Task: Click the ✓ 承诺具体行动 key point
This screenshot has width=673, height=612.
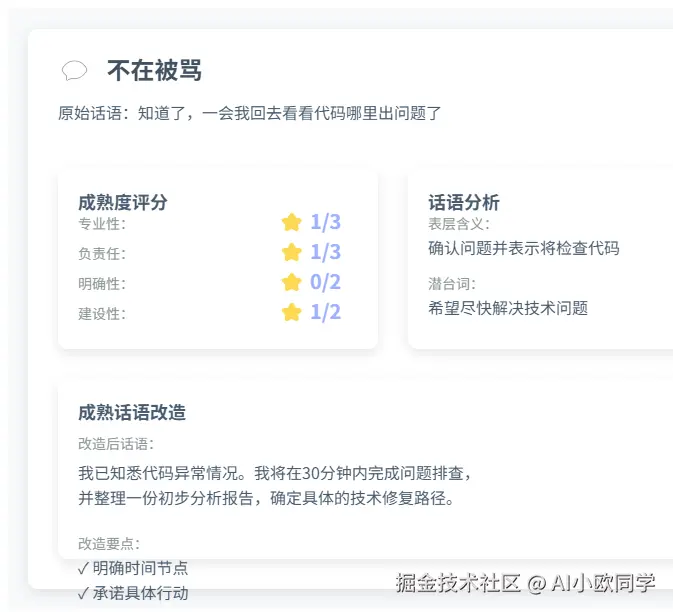Action: [133, 593]
